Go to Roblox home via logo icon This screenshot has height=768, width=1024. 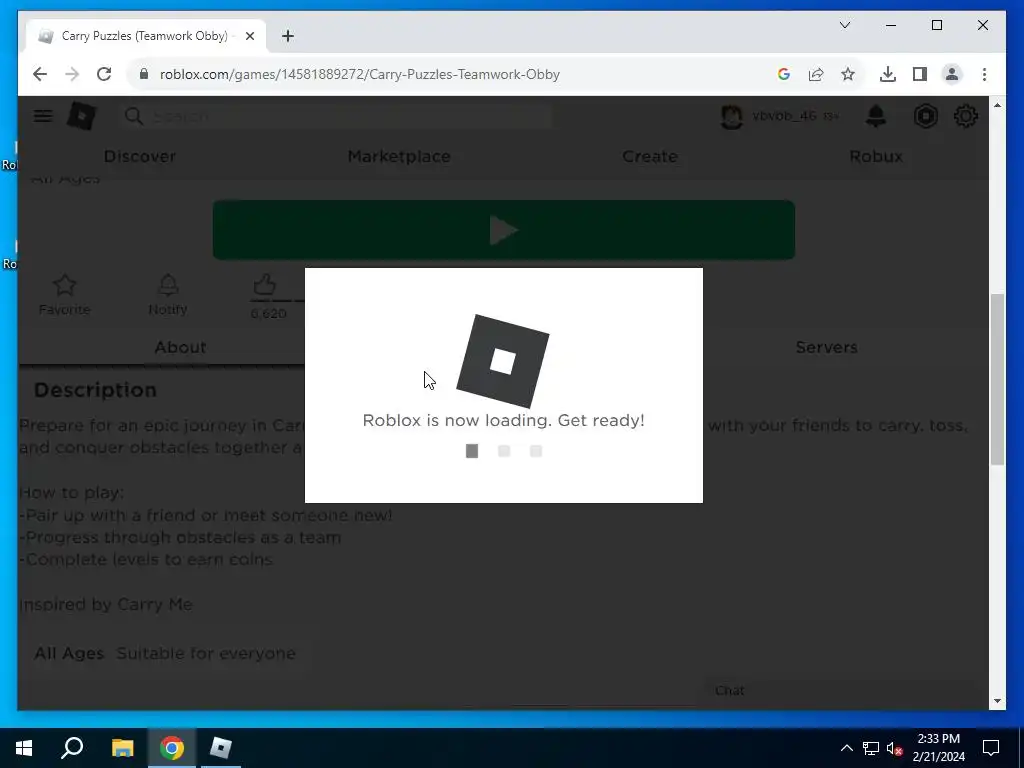tap(82, 116)
